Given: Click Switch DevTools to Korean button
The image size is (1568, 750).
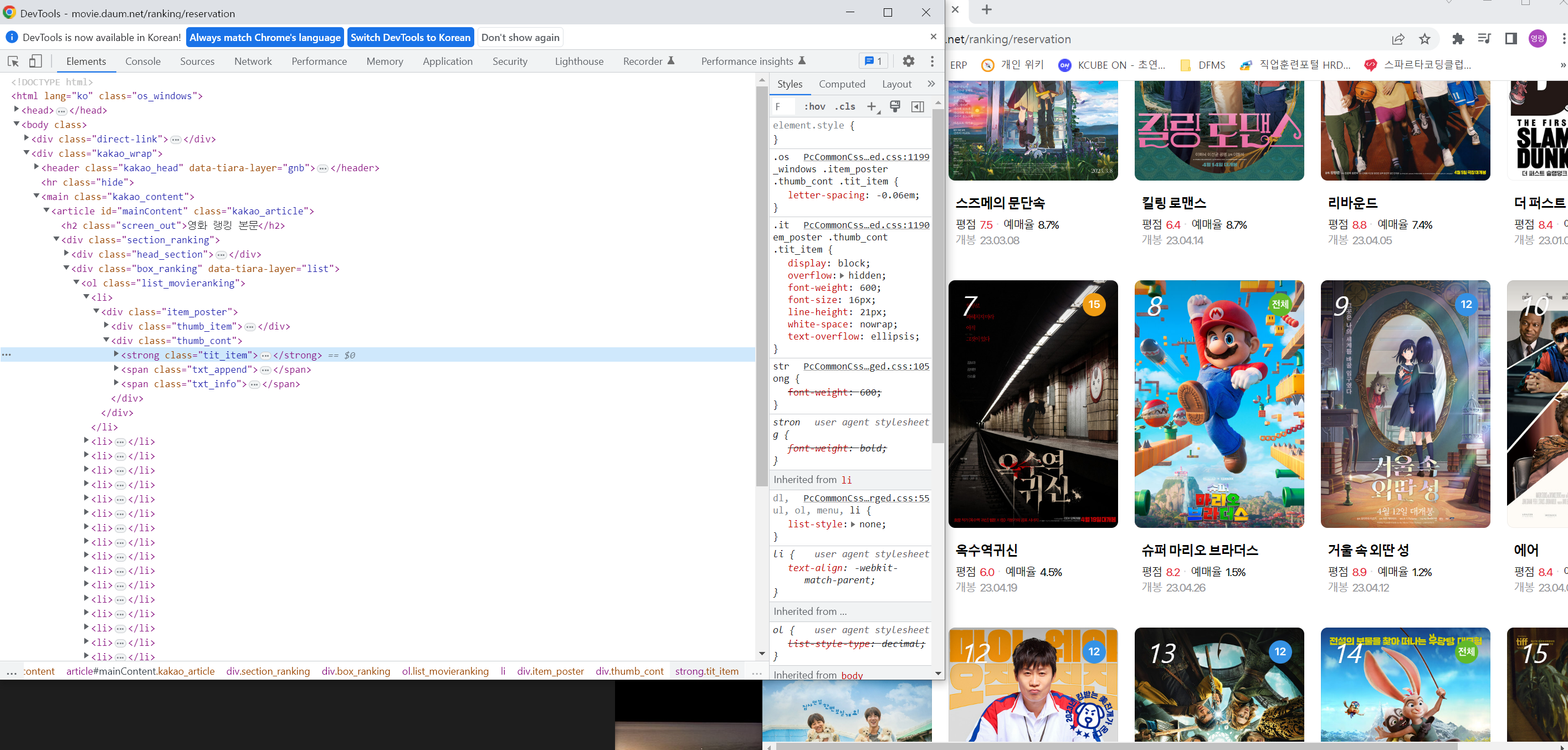Looking at the screenshot, I should pos(411,37).
